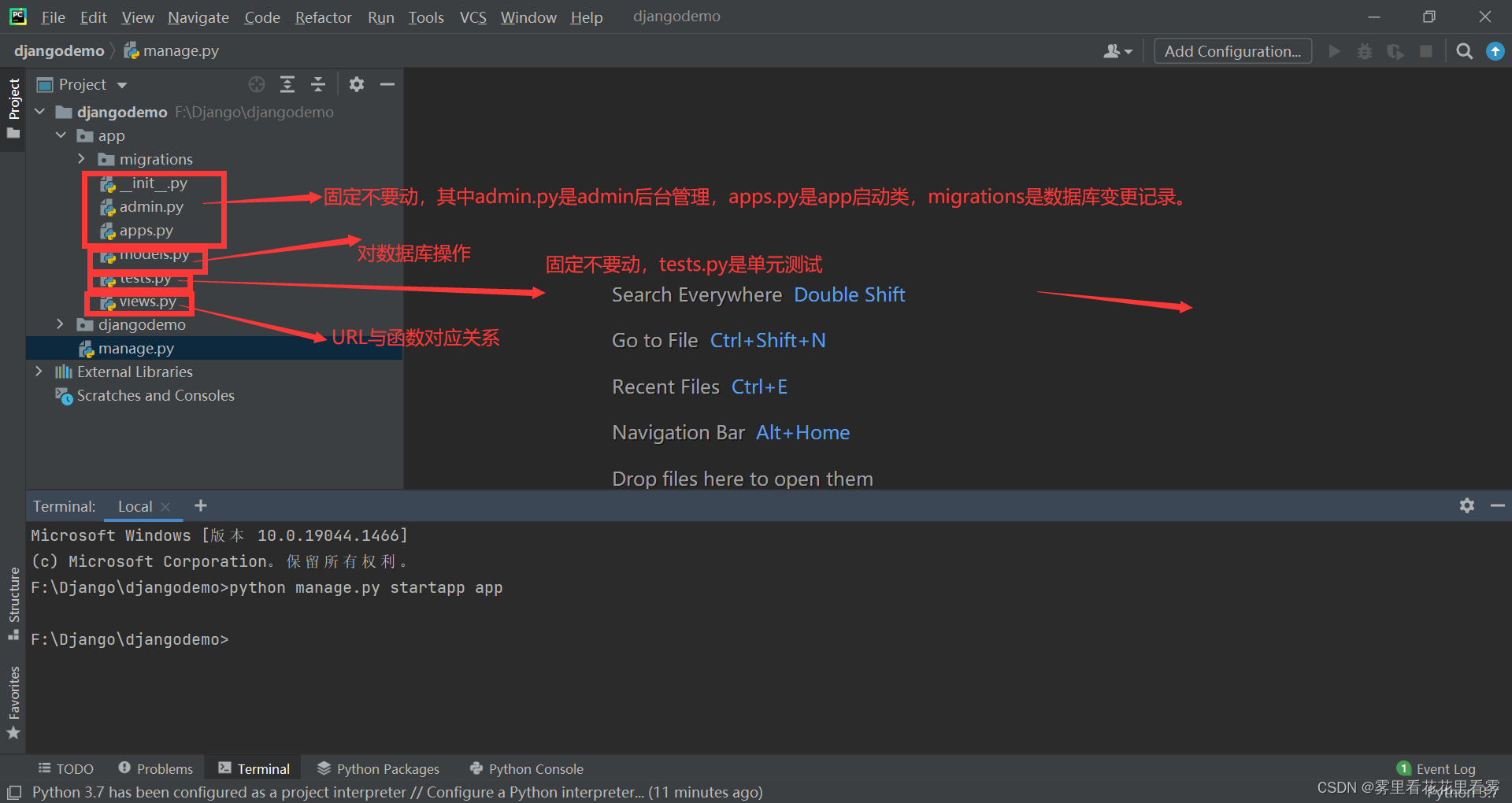Click the terminal prompt line F:\Django\djangodemo>

click(x=130, y=640)
